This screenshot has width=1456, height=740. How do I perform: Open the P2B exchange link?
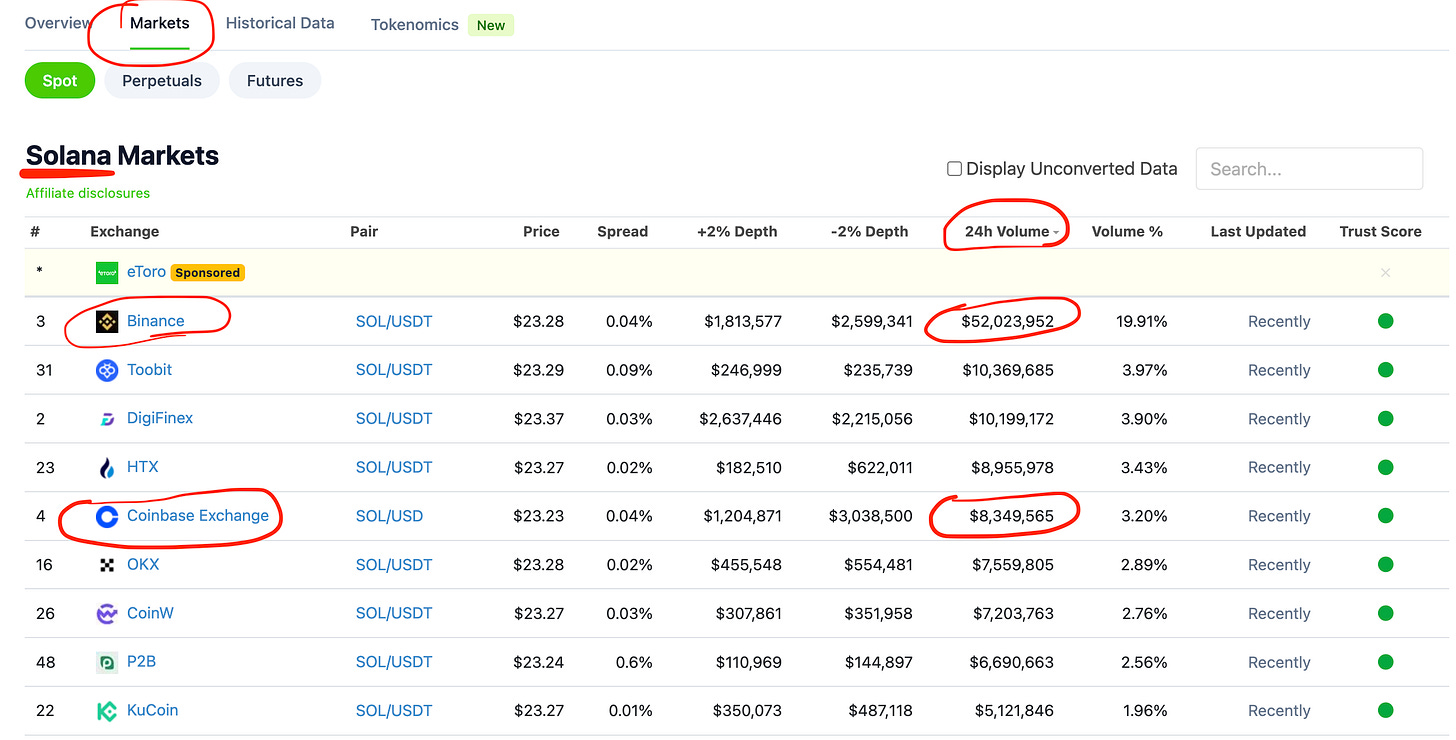pos(141,661)
